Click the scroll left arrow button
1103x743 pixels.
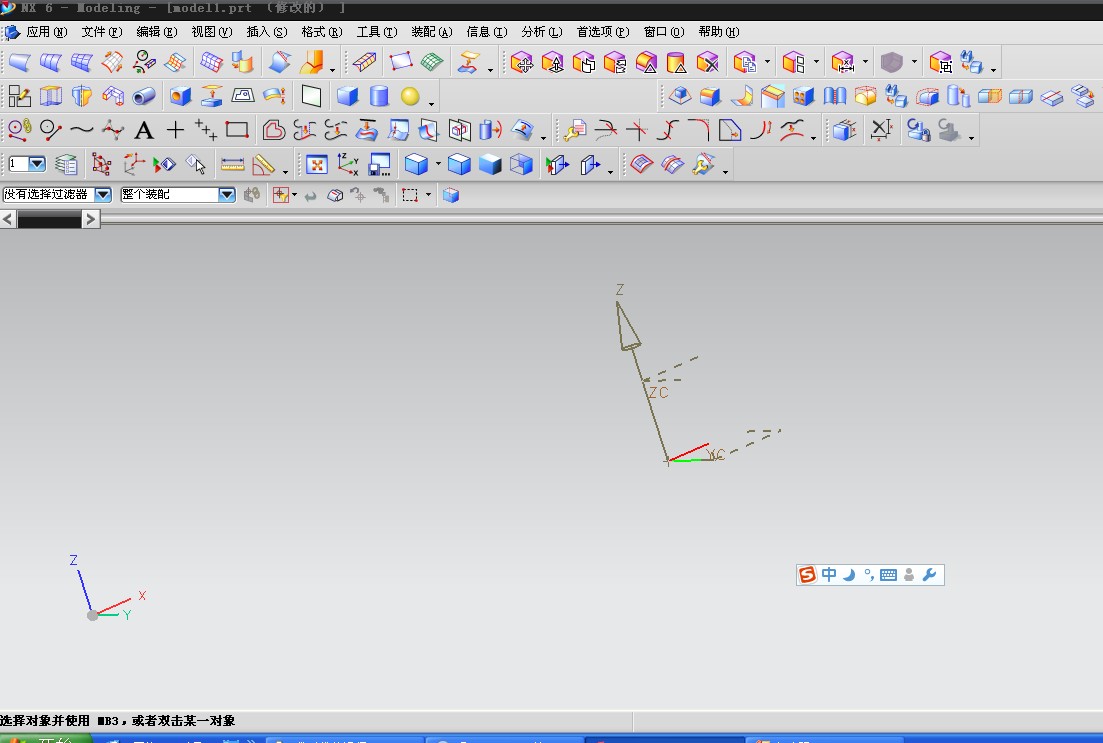(8, 220)
